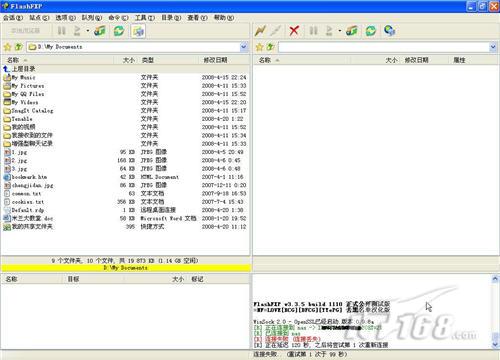Open the 选项 menu
The width and height of the screenshot is (500, 360).
pyautogui.click(x=65, y=18)
